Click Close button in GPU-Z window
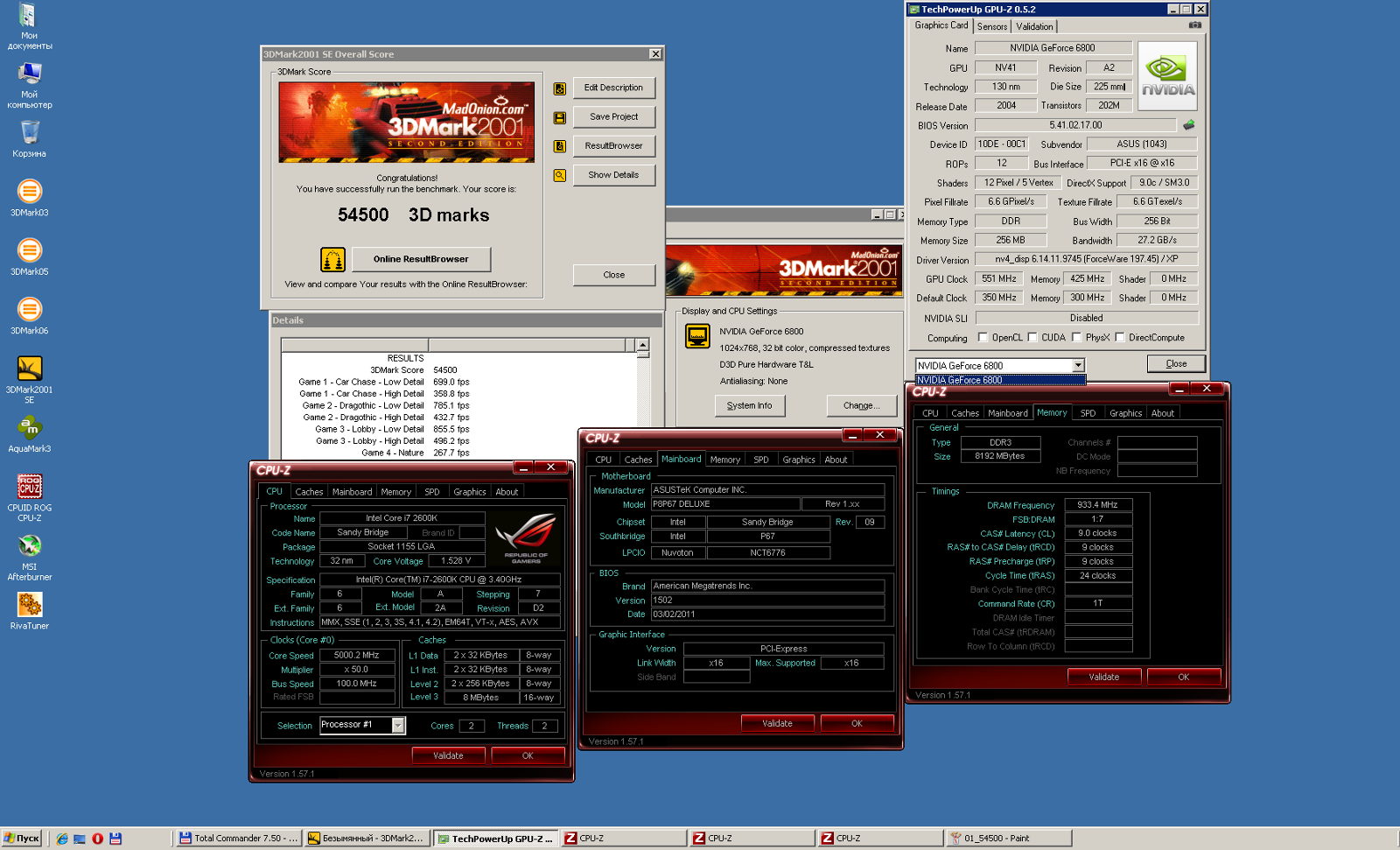The width and height of the screenshot is (1400, 850). (x=1176, y=363)
